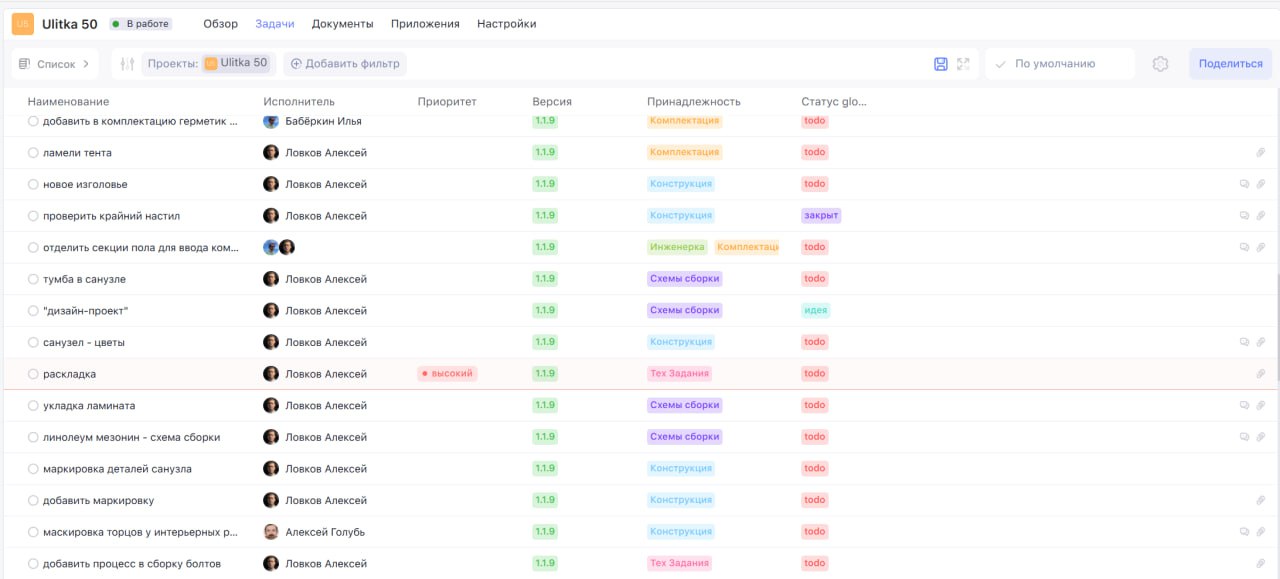Image resolution: width=1280 pixels, height=579 pixels.
Task: Open comments on 'укладка ламината' row
Action: 1245,405
